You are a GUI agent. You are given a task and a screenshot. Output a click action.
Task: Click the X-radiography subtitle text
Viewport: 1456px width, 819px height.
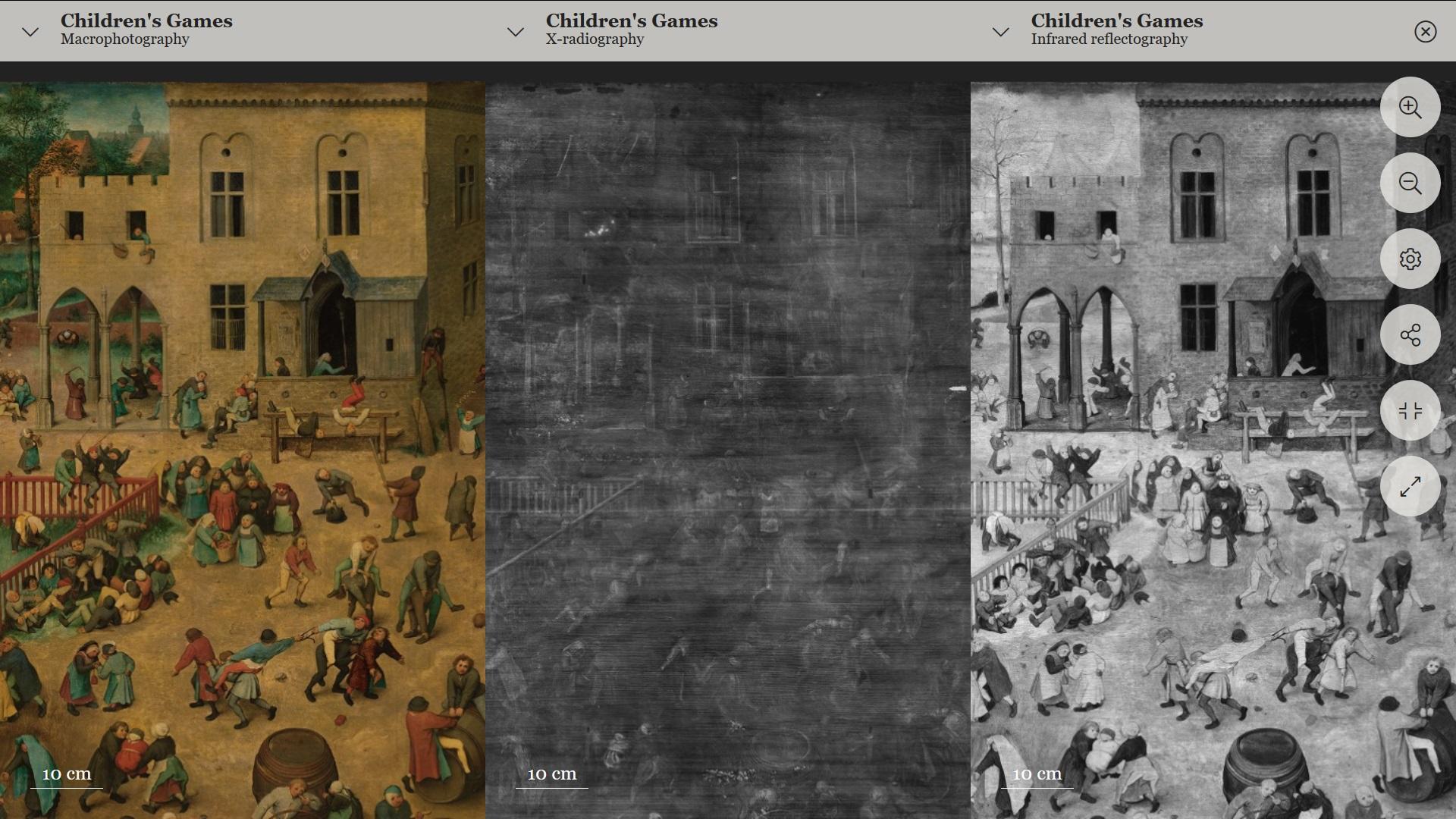click(x=595, y=39)
